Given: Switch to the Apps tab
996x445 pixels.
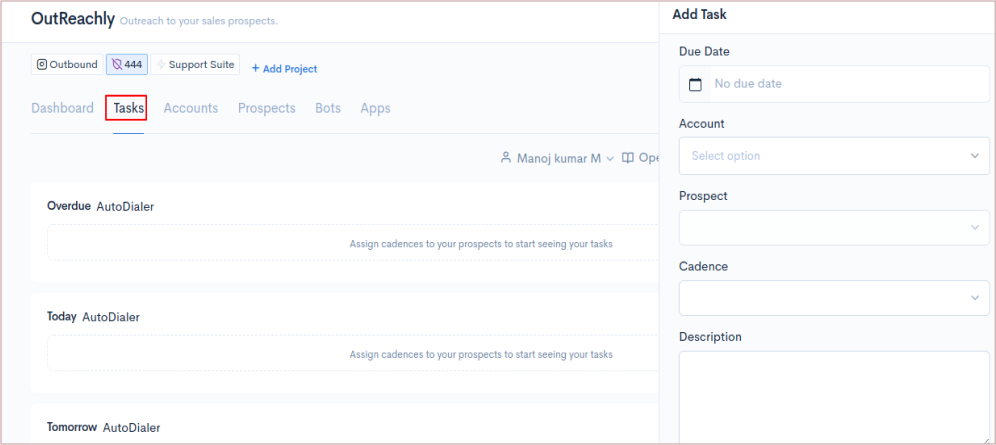Looking at the screenshot, I should tap(375, 108).
